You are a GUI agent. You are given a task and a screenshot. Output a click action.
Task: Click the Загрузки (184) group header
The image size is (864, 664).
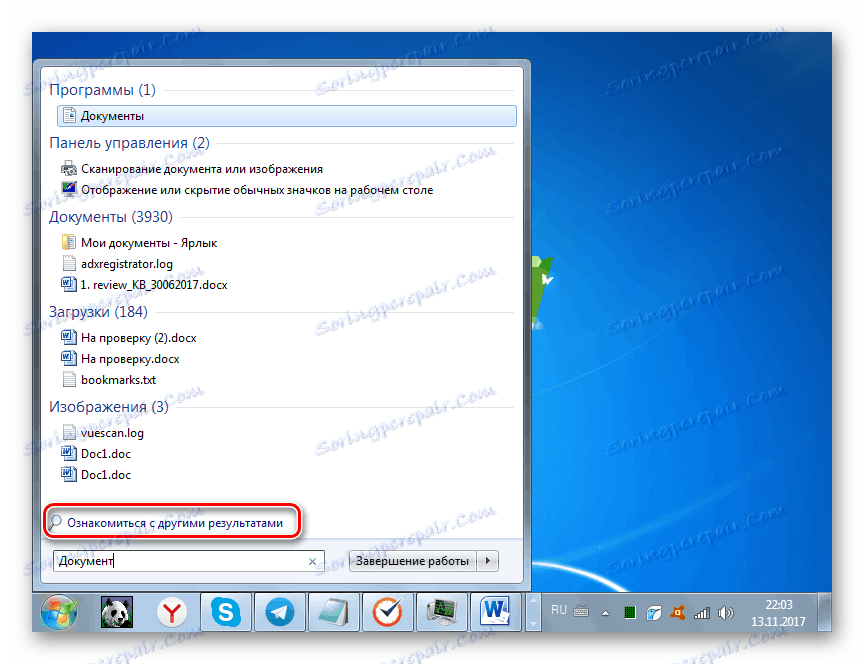click(x=99, y=311)
